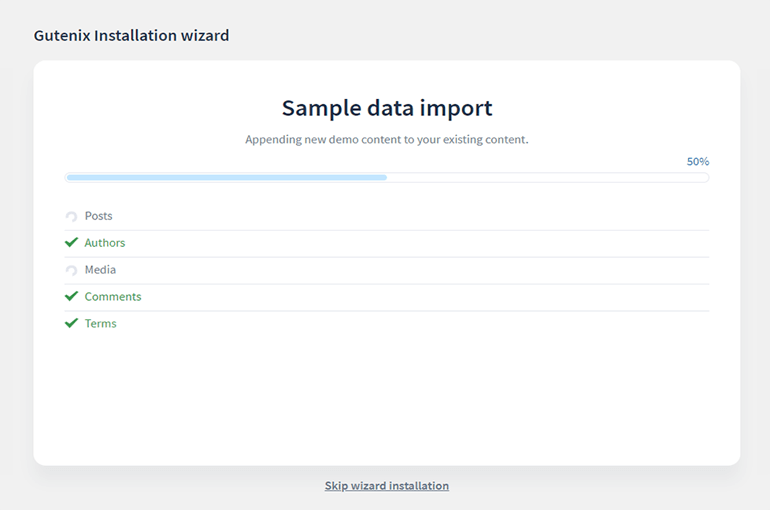Select the Posts import item label

pyautogui.click(x=98, y=216)
